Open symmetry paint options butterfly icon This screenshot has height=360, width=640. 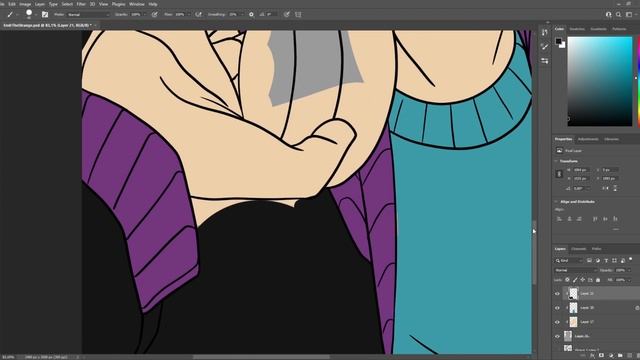(298, 14)
